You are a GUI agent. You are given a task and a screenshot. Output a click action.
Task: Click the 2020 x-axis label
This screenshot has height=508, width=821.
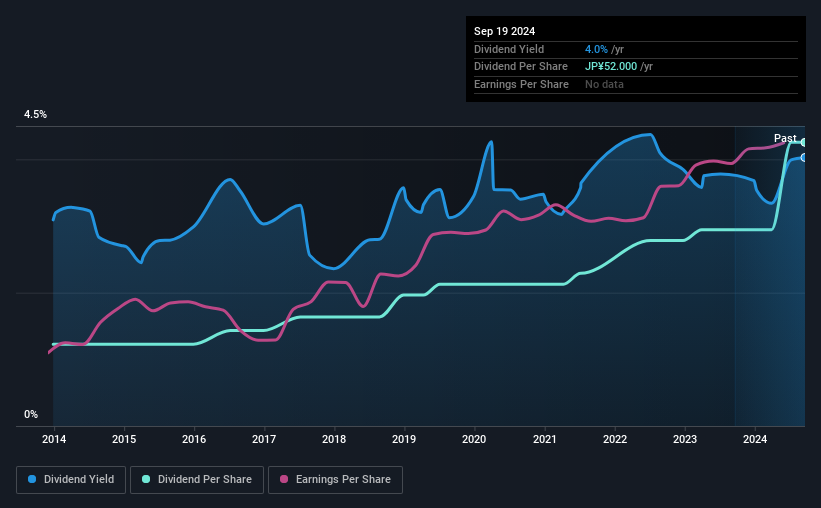(x=474, y=439)
